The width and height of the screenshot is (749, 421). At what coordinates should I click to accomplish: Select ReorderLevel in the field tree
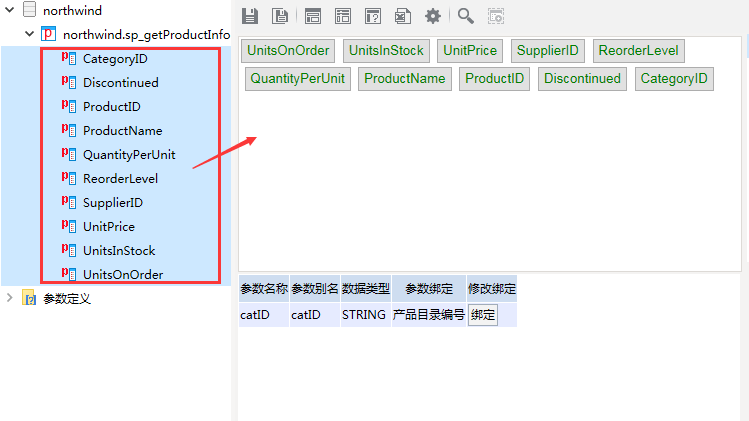pyautogui.click(x=120, y=179)
